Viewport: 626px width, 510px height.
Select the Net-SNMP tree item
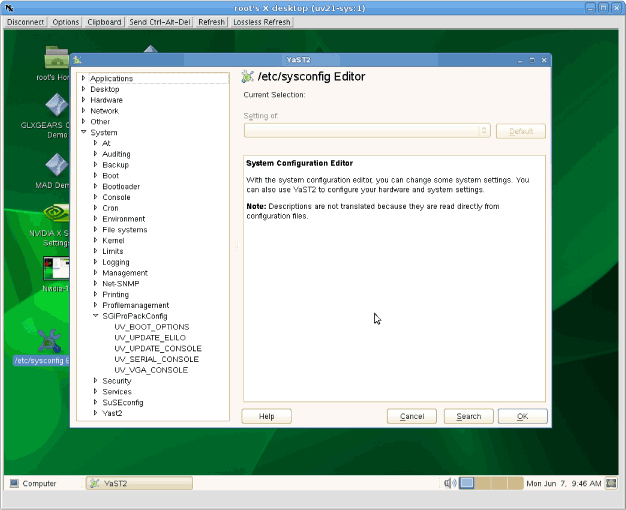(121, 284)
